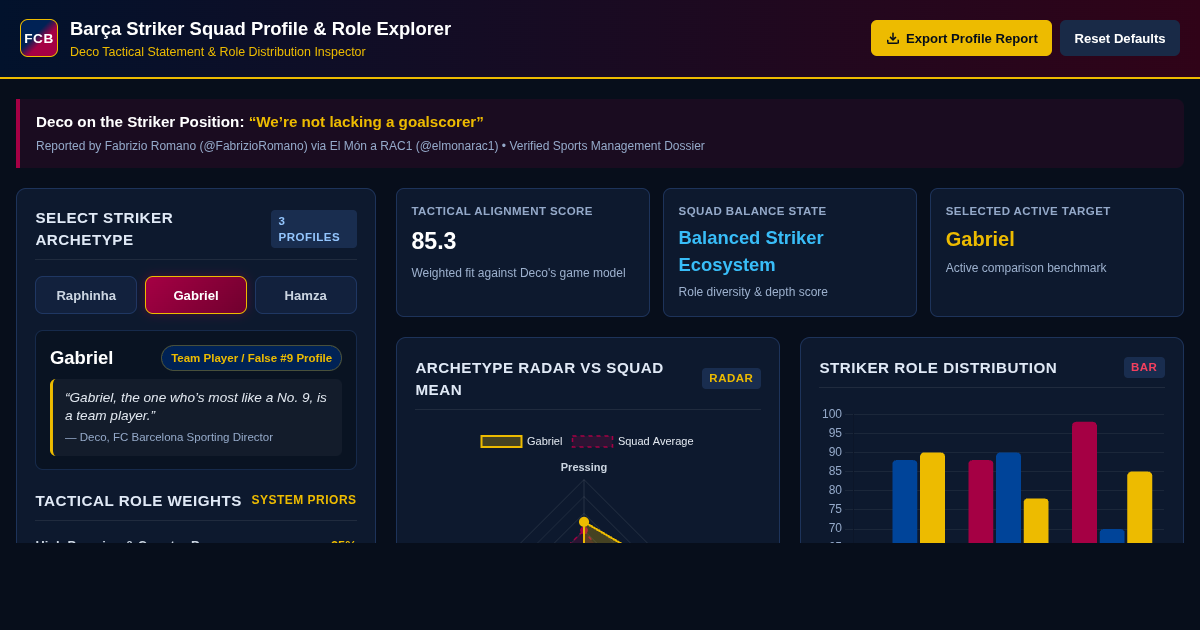Click the Selected Active Target Gabriel value
The height and width of the screenshot is (630, 1200).
pyautogui.click(x=980, y=239)
